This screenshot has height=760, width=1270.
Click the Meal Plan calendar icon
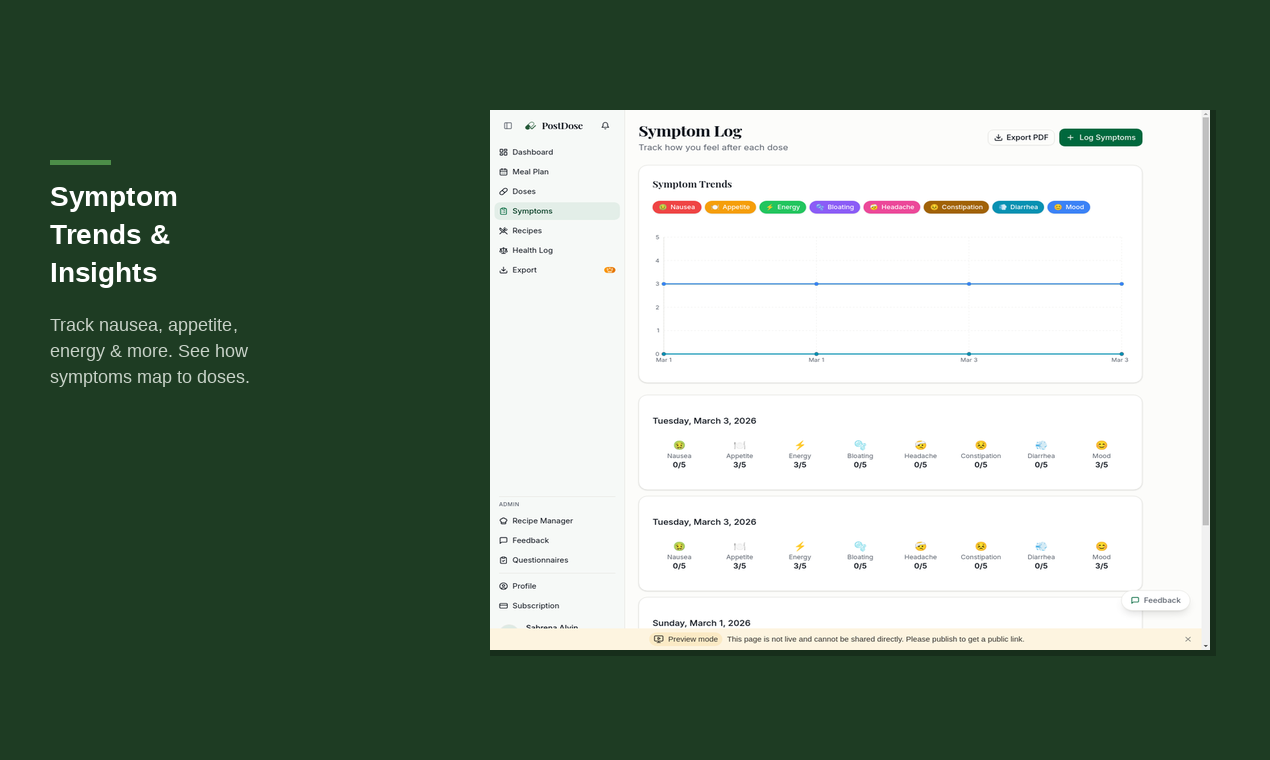coord(503,172)
